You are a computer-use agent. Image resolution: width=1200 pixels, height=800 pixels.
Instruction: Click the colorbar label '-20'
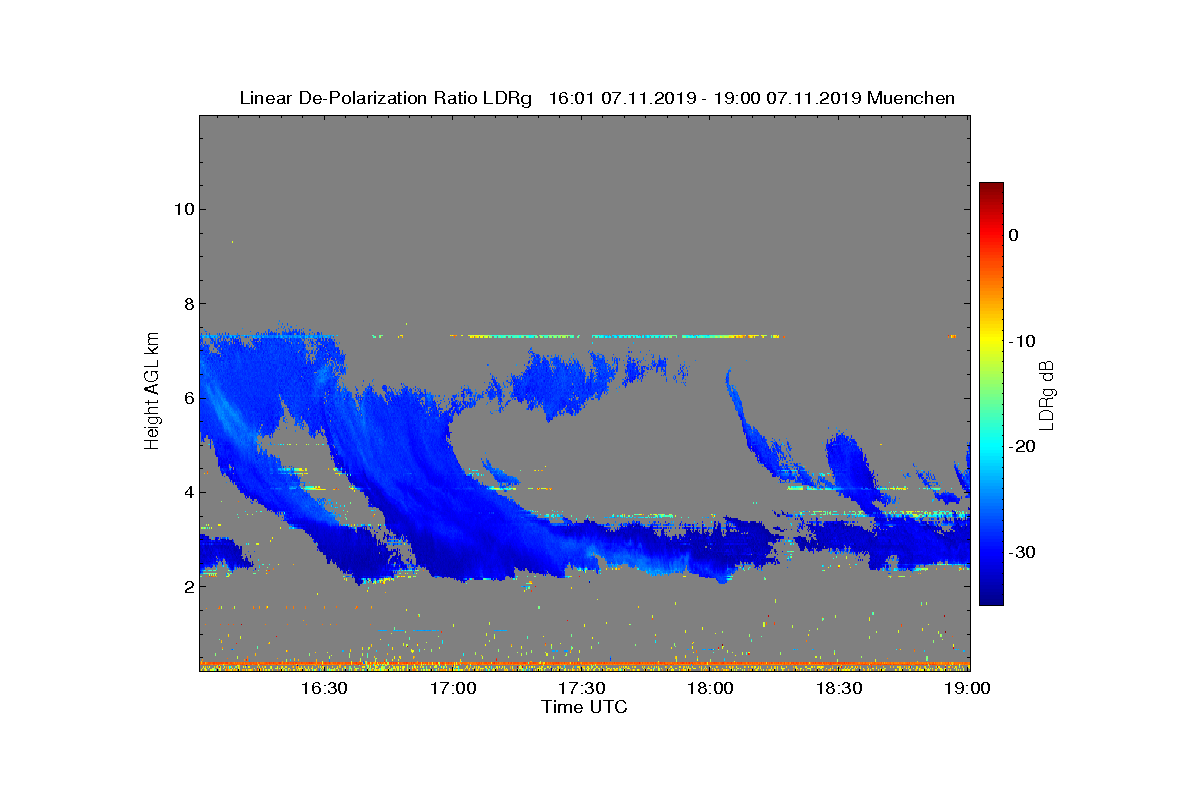coord(1021,447)
